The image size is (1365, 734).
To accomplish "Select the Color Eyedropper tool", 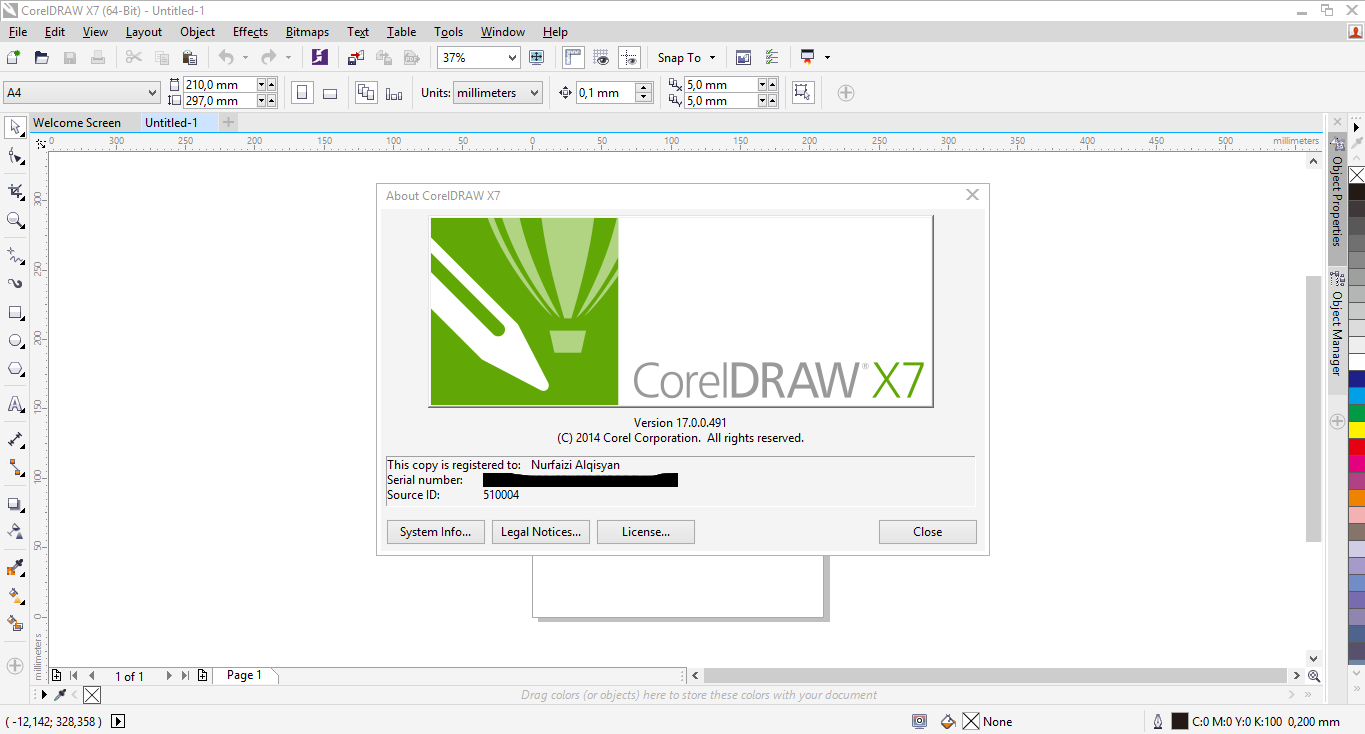I will click(x=15, y=568).
